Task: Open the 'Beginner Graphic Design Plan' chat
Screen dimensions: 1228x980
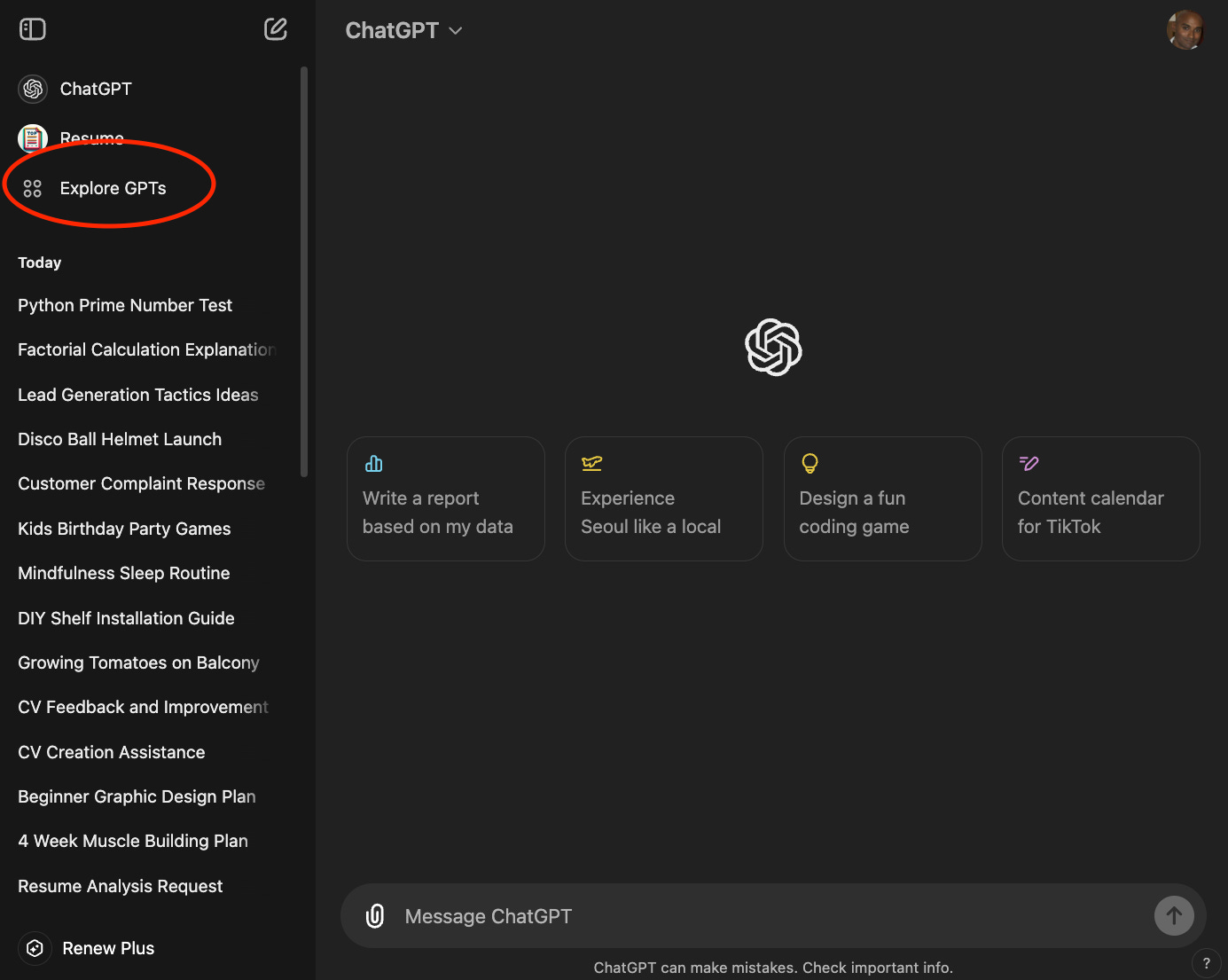Action: 137,796
